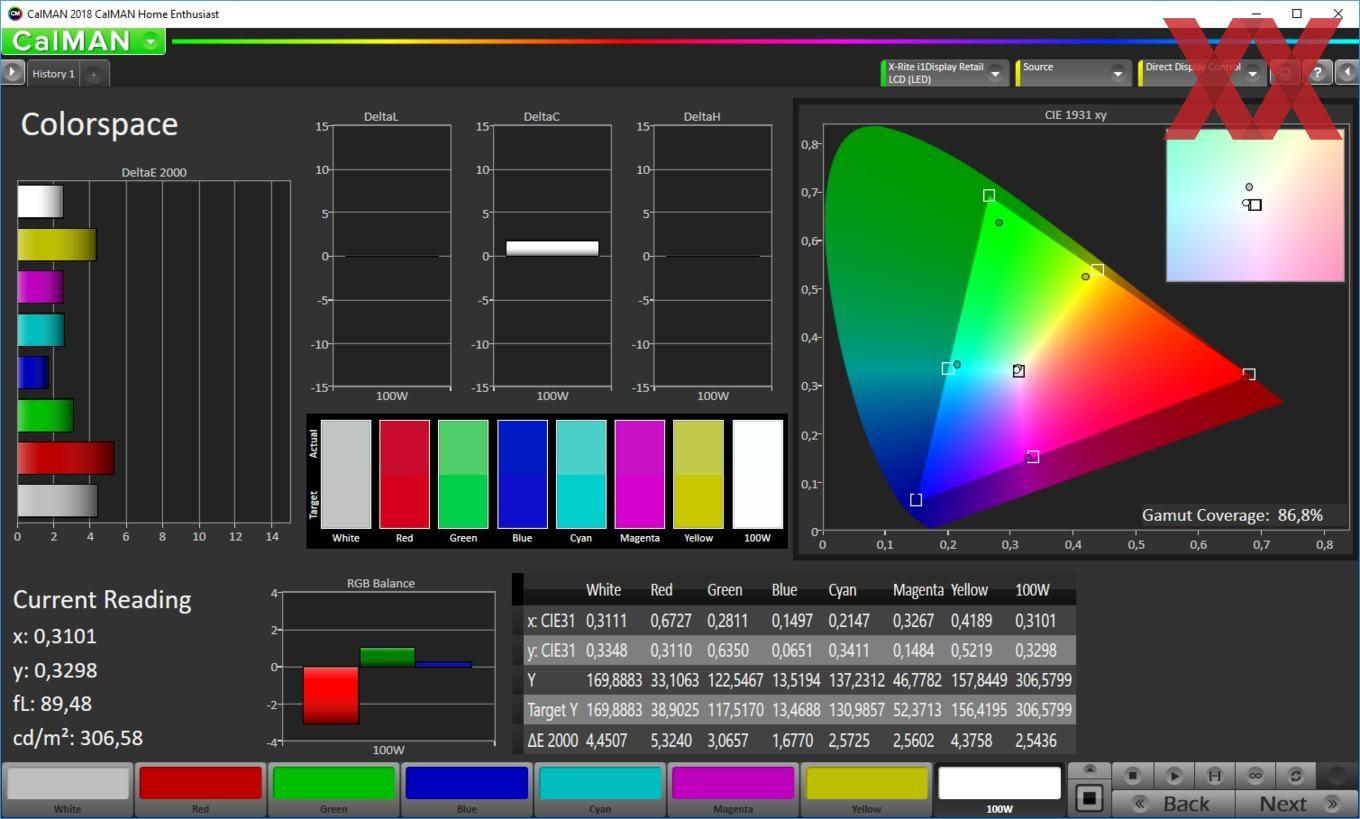Enable continuous read infinity icon

tap(1255, 775)
